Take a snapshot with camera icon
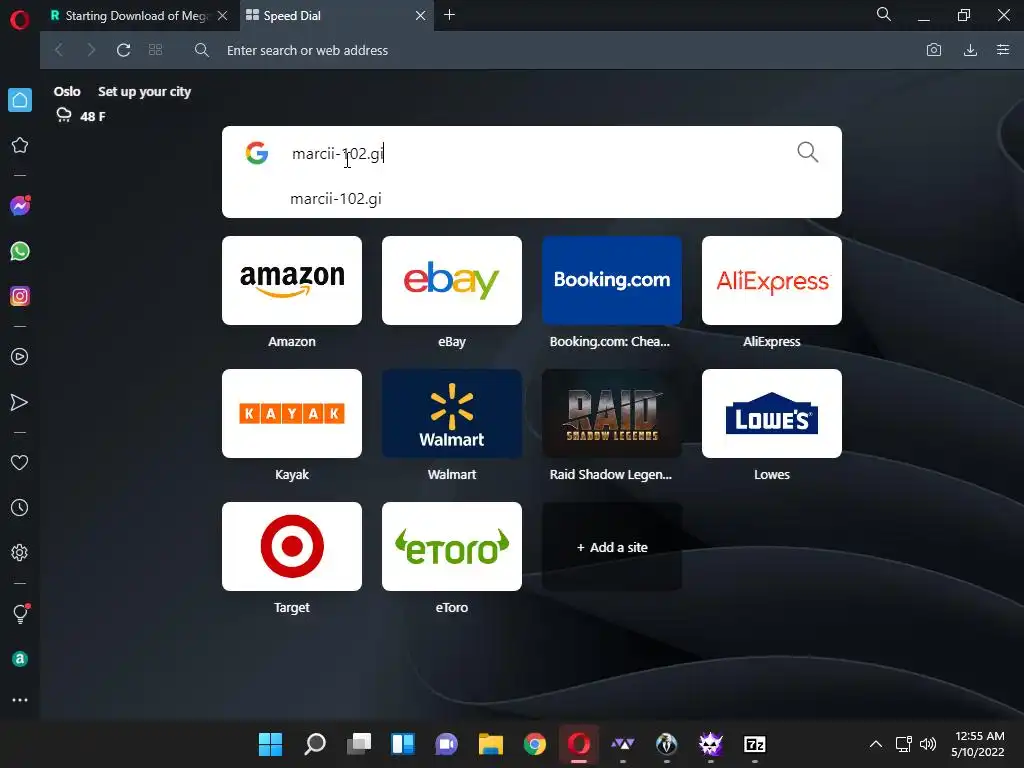Viewport: 1024px width, 768px height. click(x=934, y=50)
